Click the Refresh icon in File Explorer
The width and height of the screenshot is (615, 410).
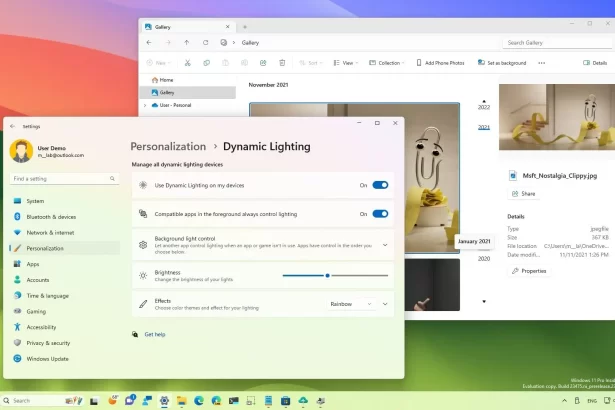[x=206, y=43]
